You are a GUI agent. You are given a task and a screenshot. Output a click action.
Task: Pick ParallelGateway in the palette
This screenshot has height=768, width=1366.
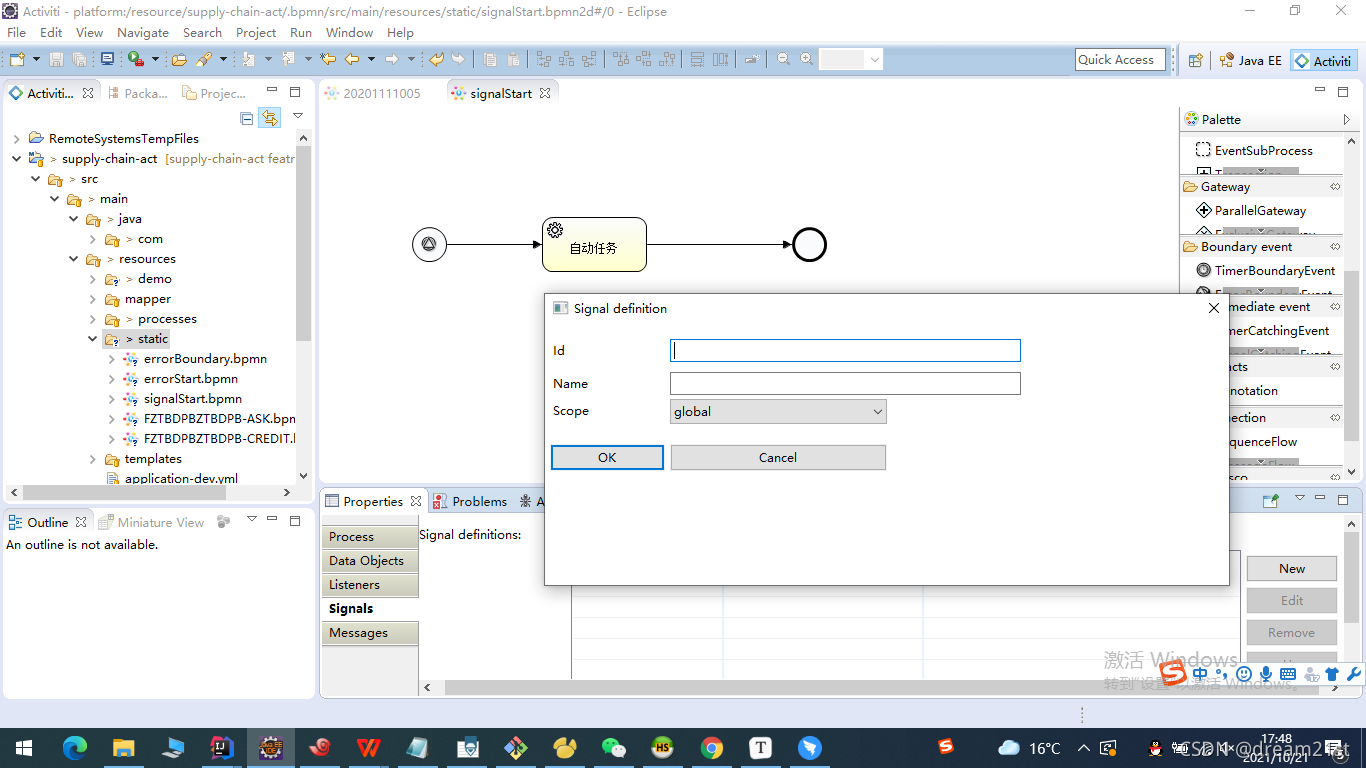1251,210
